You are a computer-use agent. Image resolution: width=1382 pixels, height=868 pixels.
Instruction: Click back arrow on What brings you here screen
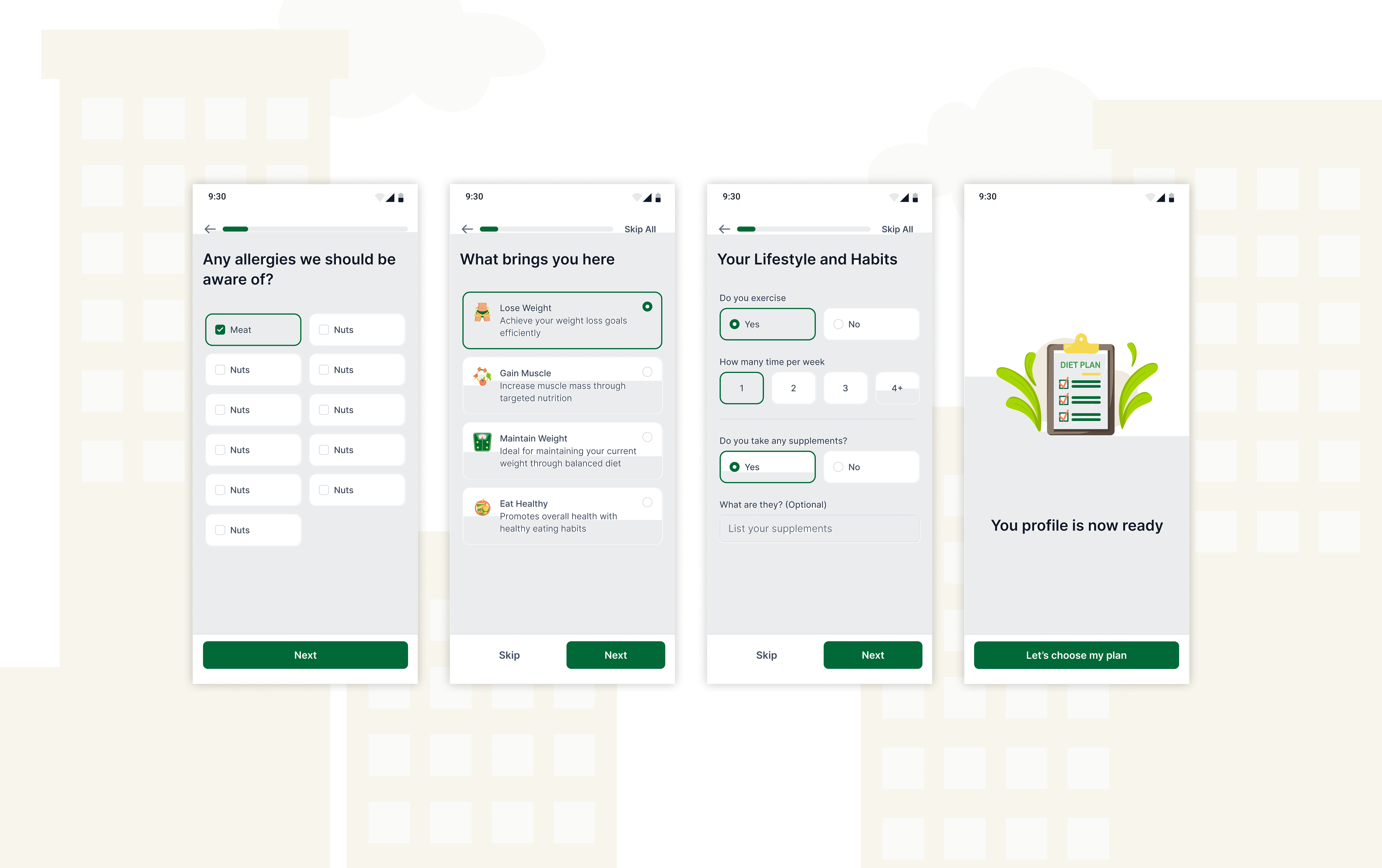[x=467, y=229]
